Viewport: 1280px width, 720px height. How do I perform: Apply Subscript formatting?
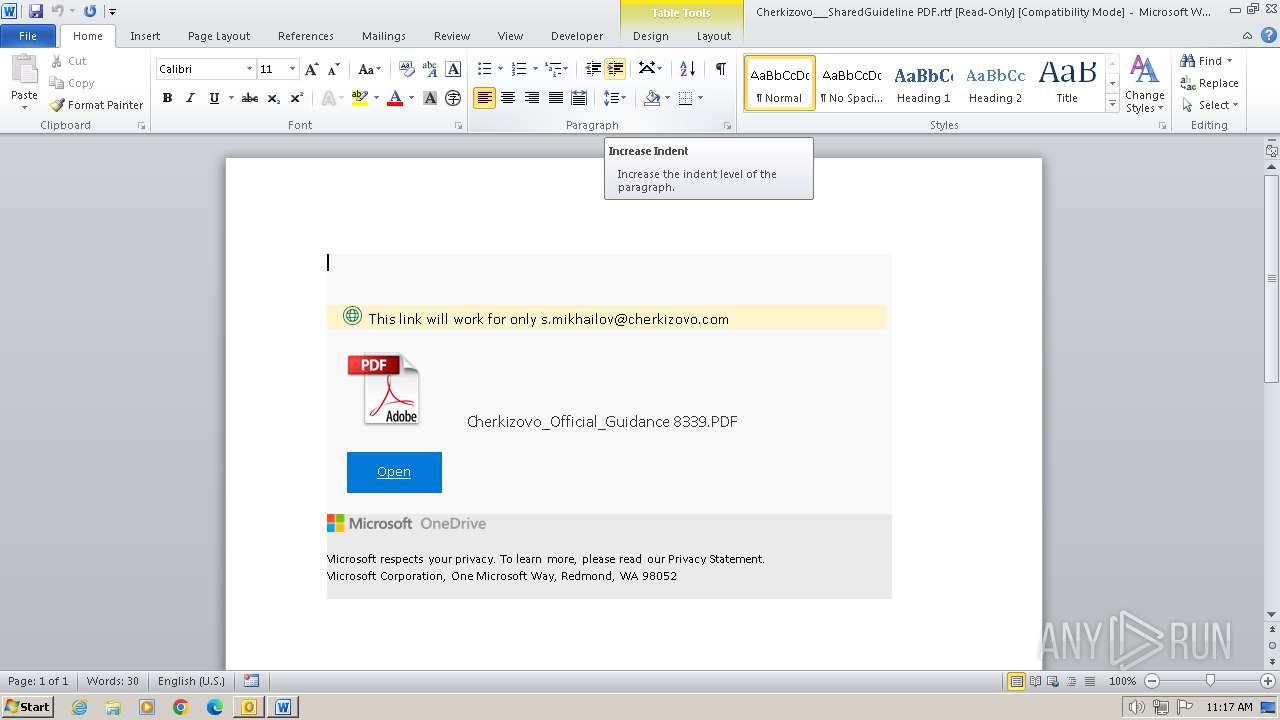pos(274,98)
